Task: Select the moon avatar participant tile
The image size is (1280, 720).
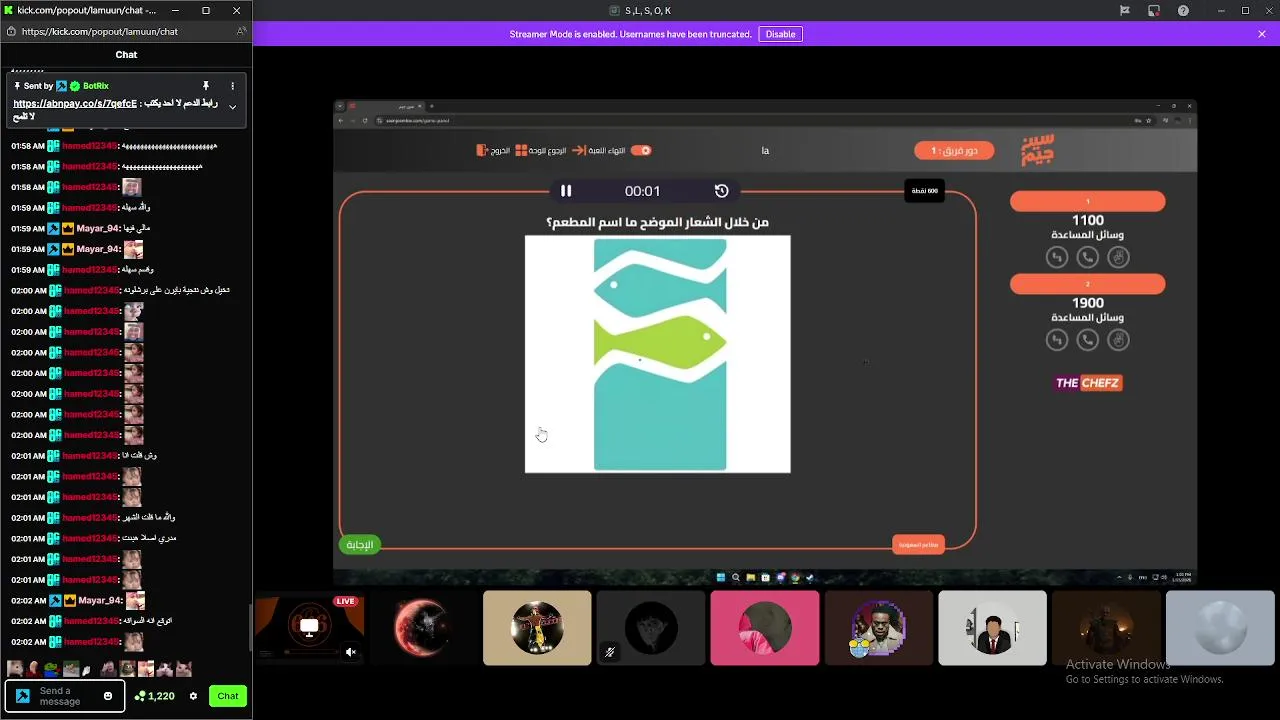Action: (1220, 628)
